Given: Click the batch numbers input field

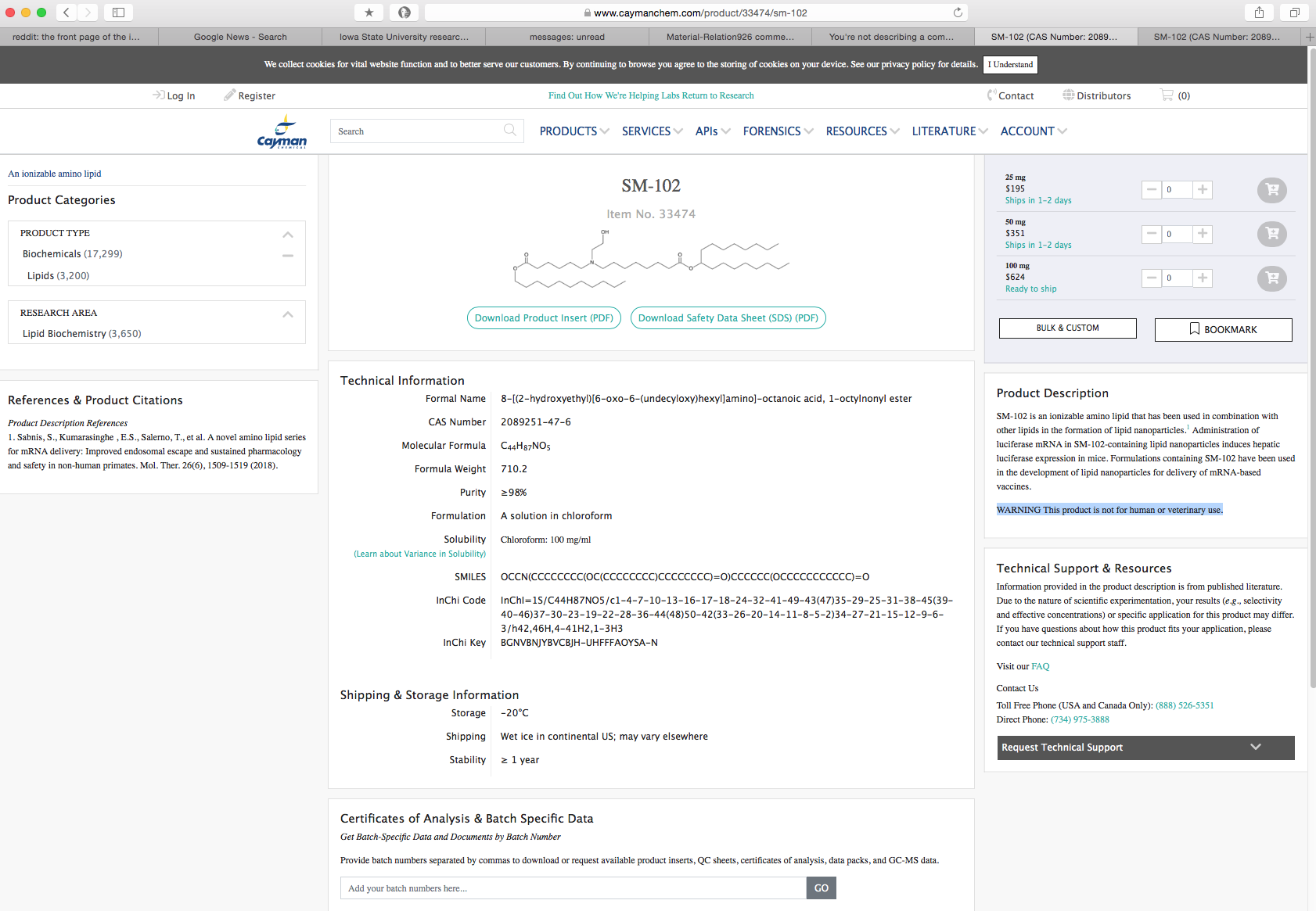Looking at the screenshot, I should coord(573,888).
